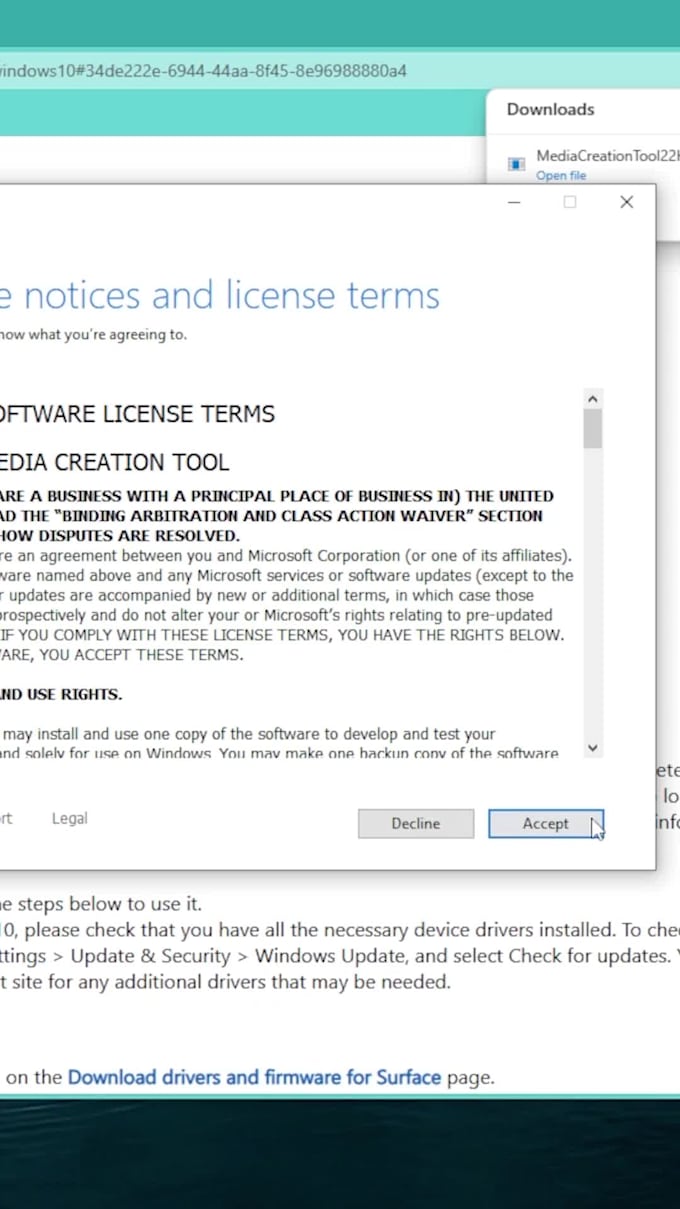Viewport: 680px width, 1209px height.
Task: Click scroll-up arrow of license text
Action: coord(593,399)
